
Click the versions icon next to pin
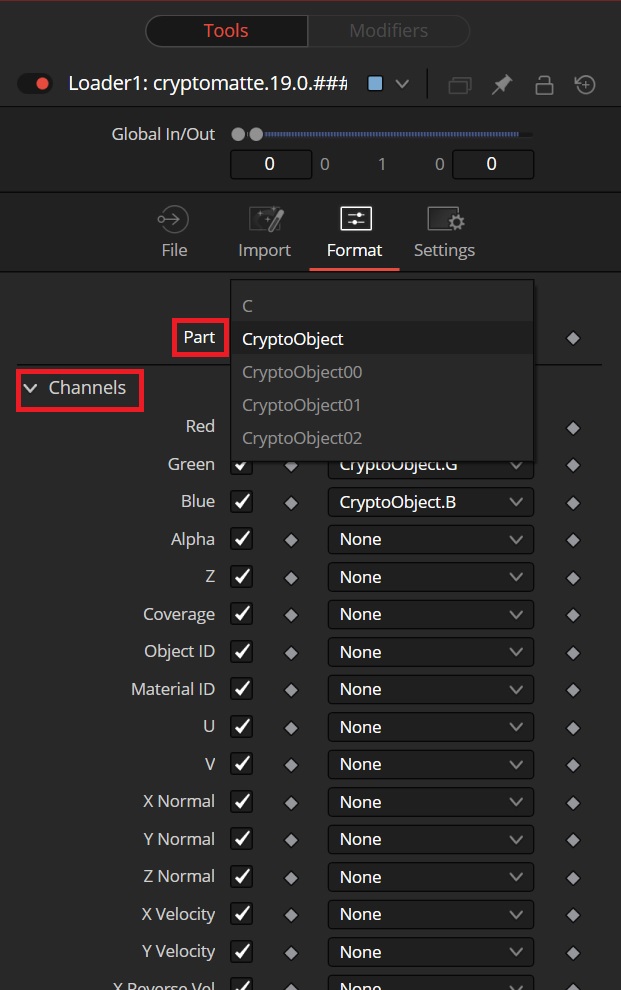pyautogui.click(x=460, y=85)
